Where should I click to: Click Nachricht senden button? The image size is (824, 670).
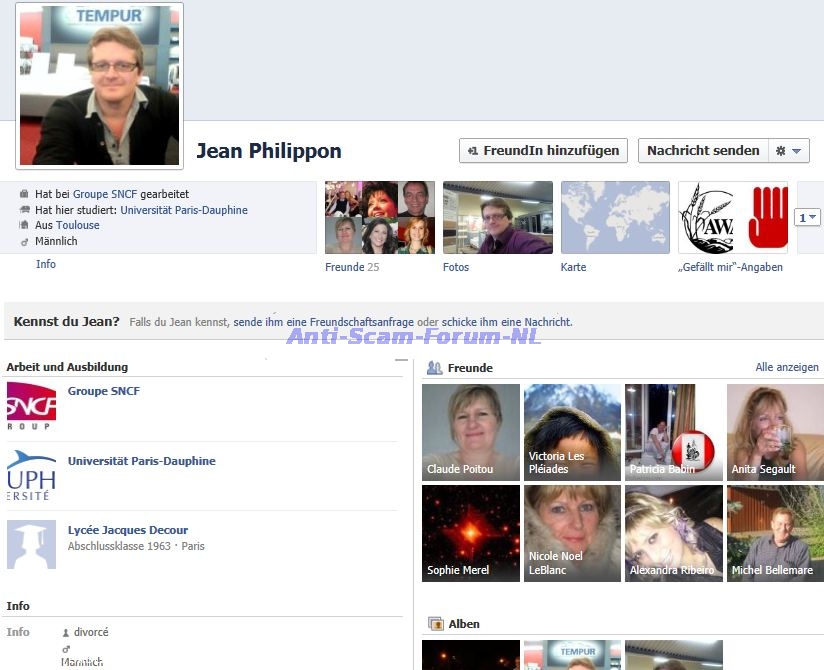[x=703, y=151]
